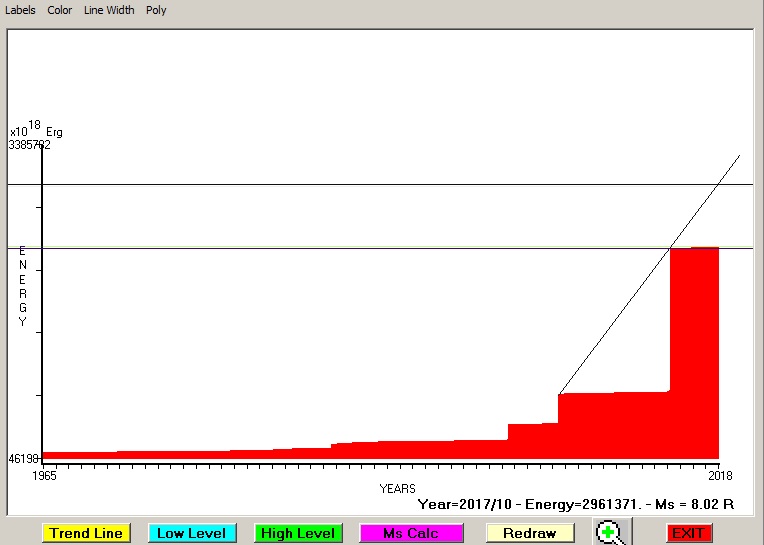Open the Labels menu
The image size is (764, 545).
coord(20,10)
